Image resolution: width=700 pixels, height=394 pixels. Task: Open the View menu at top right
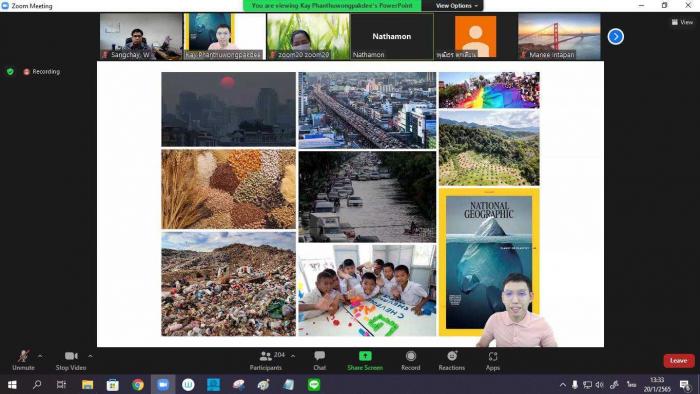[x=682, y=22]
